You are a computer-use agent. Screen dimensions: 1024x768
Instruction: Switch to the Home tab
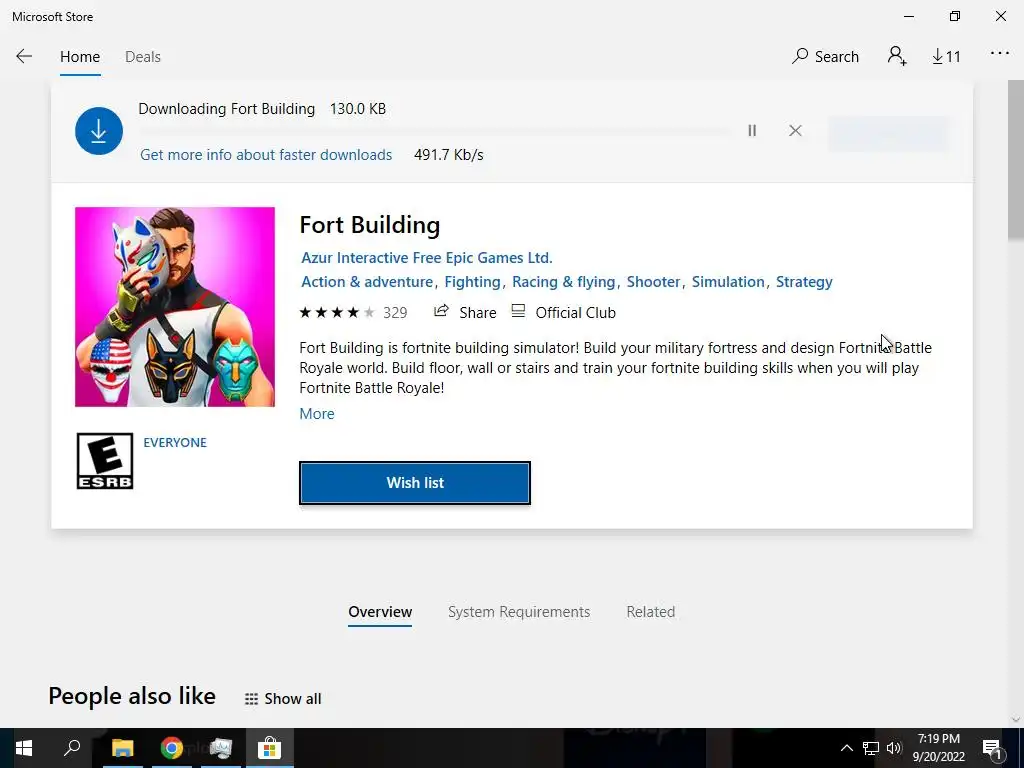coord(80,57)
